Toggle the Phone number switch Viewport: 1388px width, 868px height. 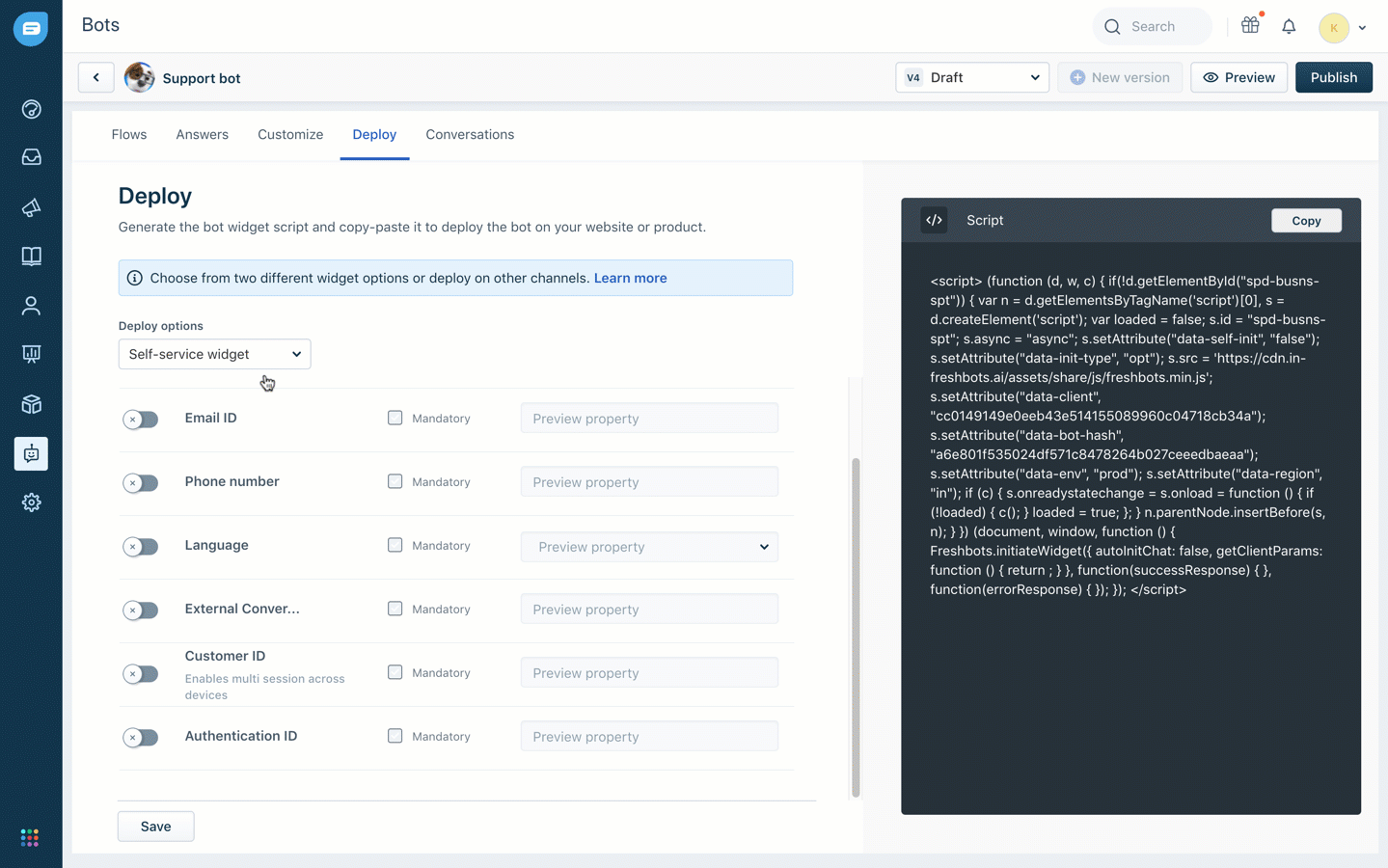[x=141, y=483]
